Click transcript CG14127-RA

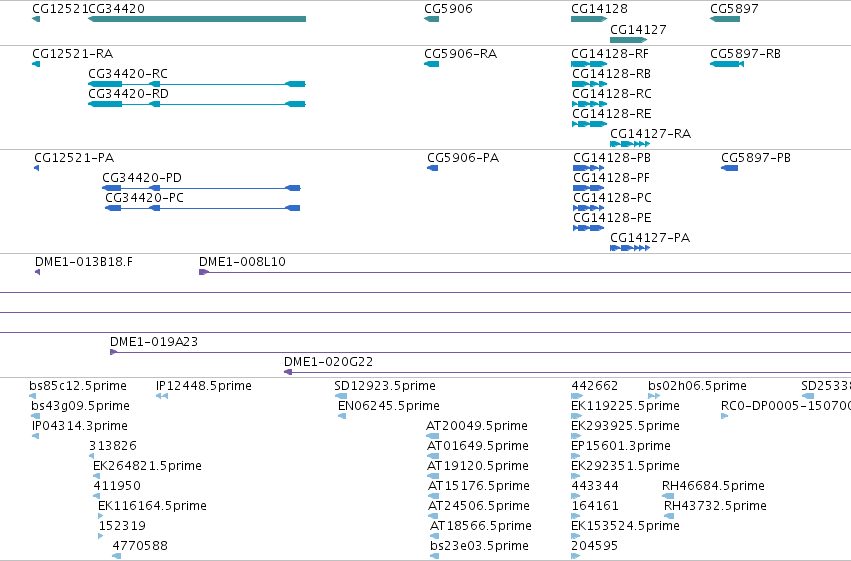coord(630,144)
